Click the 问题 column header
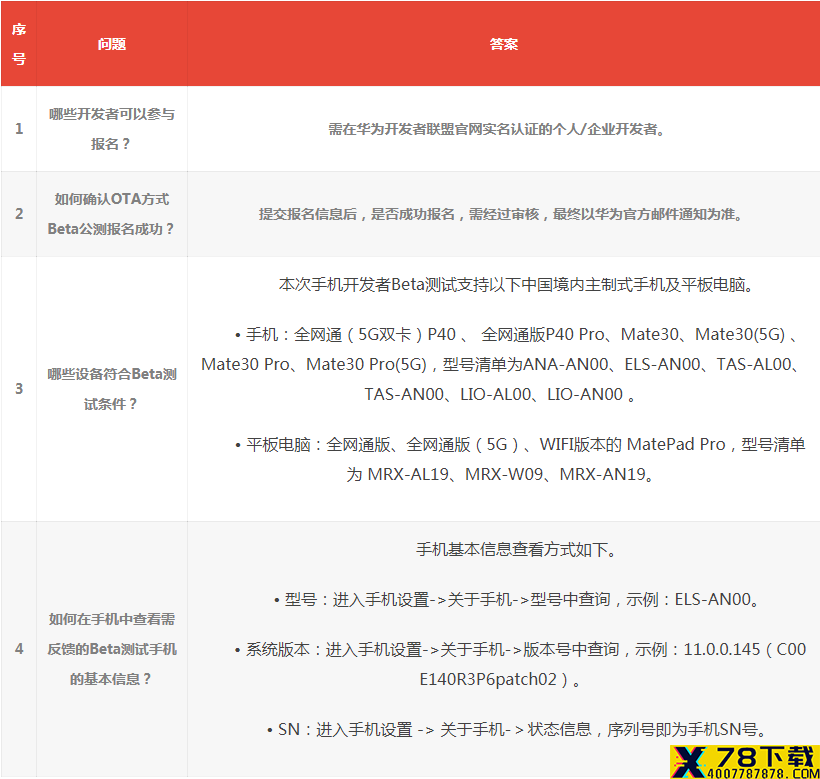This screenshot has width=820, height=779. [112, 44]
